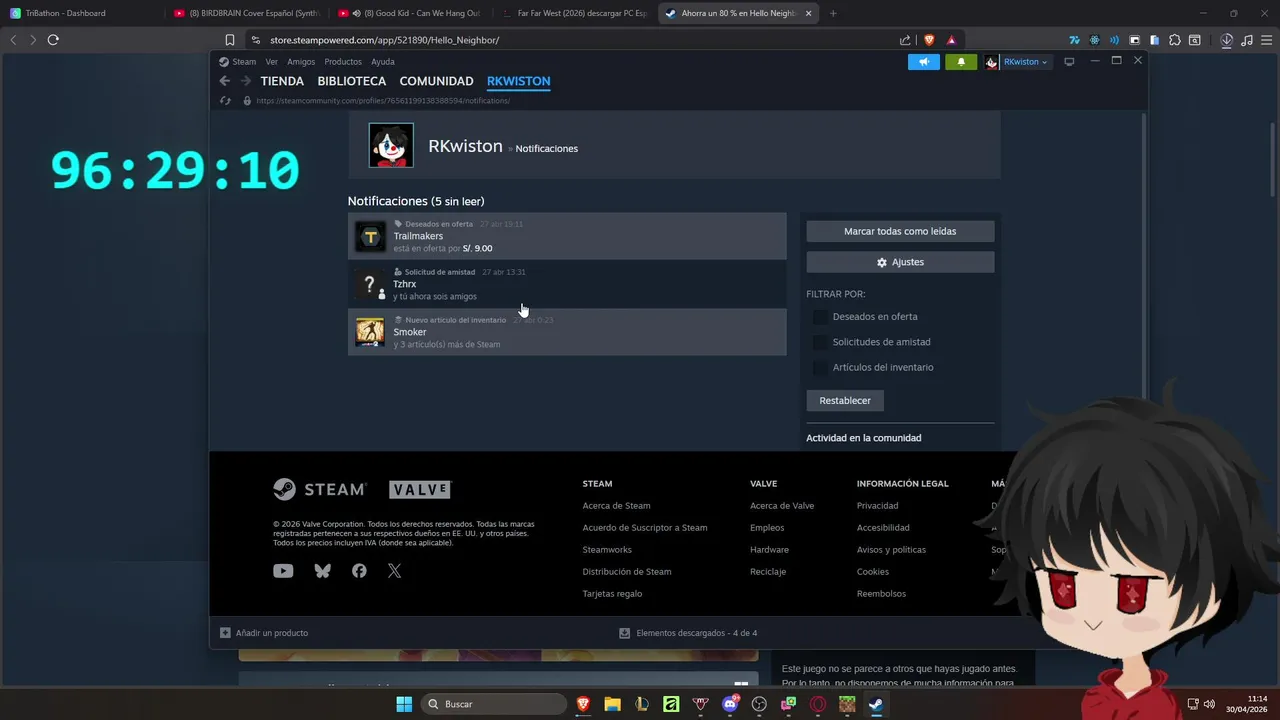Viewport: 1280px width, 720px height.
Task: Open the Steamworks footer link
Action: pos(607,550)
